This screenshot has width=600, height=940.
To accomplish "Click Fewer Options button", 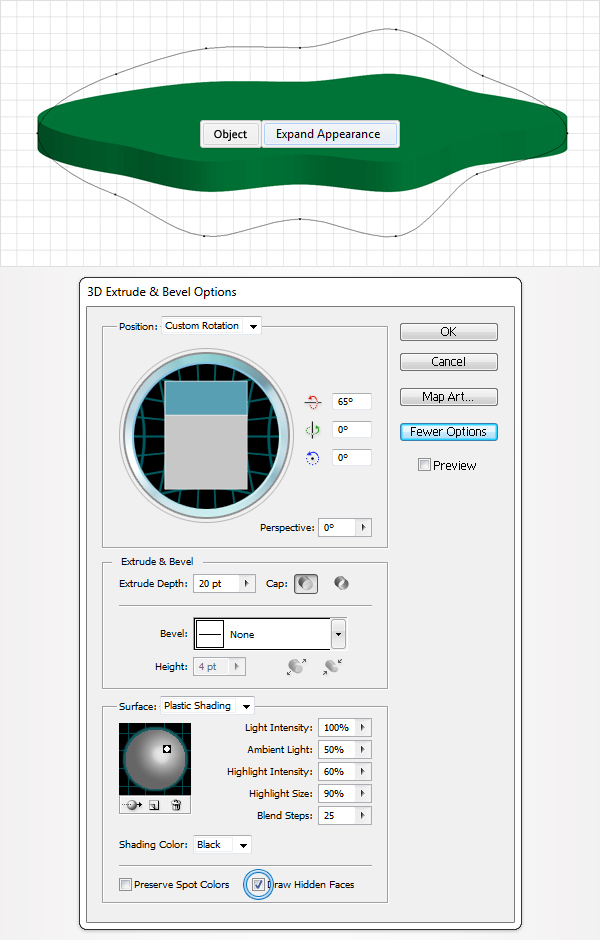I will 448,432.
